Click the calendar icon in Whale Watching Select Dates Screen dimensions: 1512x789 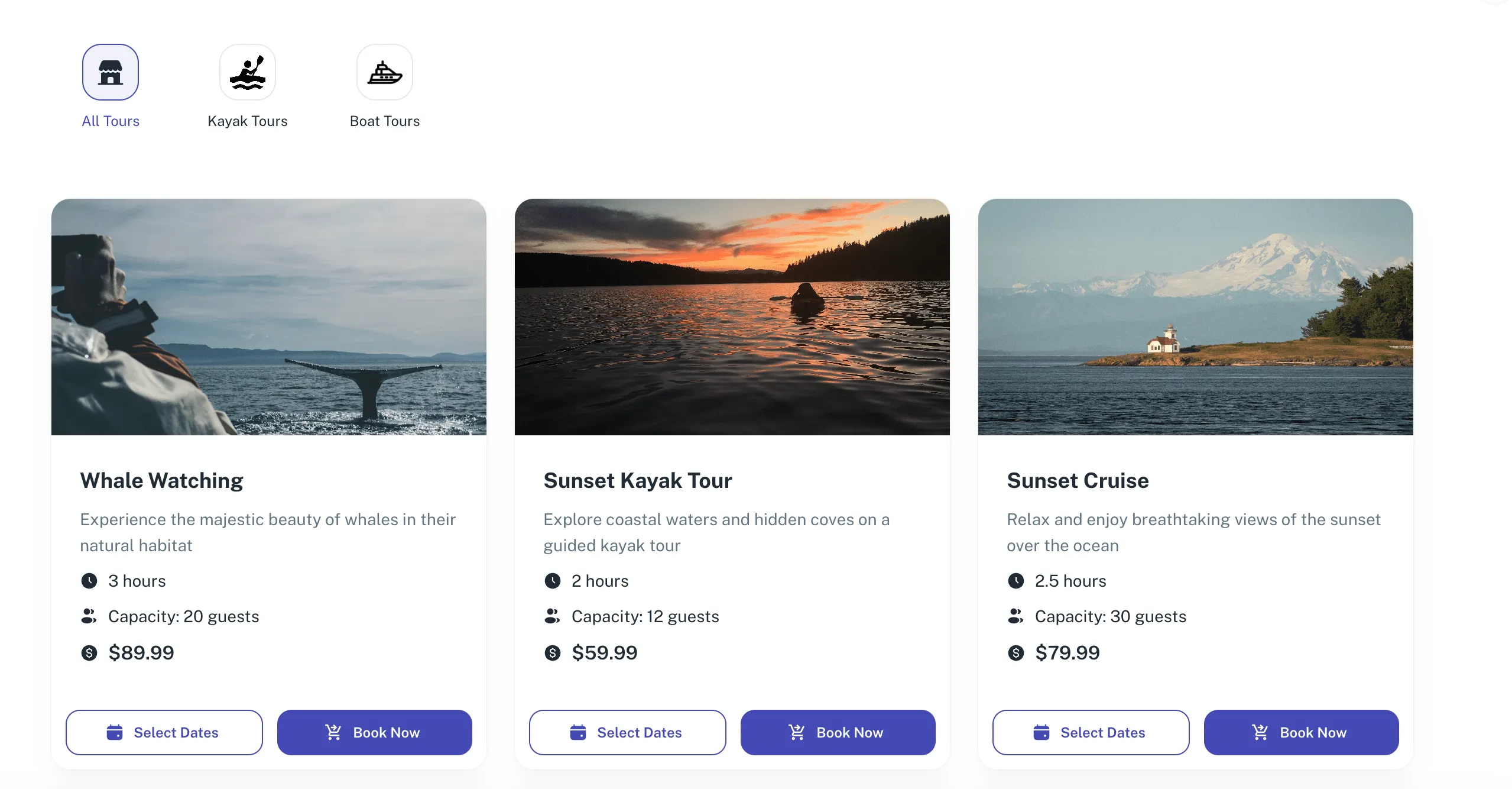pos(116,732)
